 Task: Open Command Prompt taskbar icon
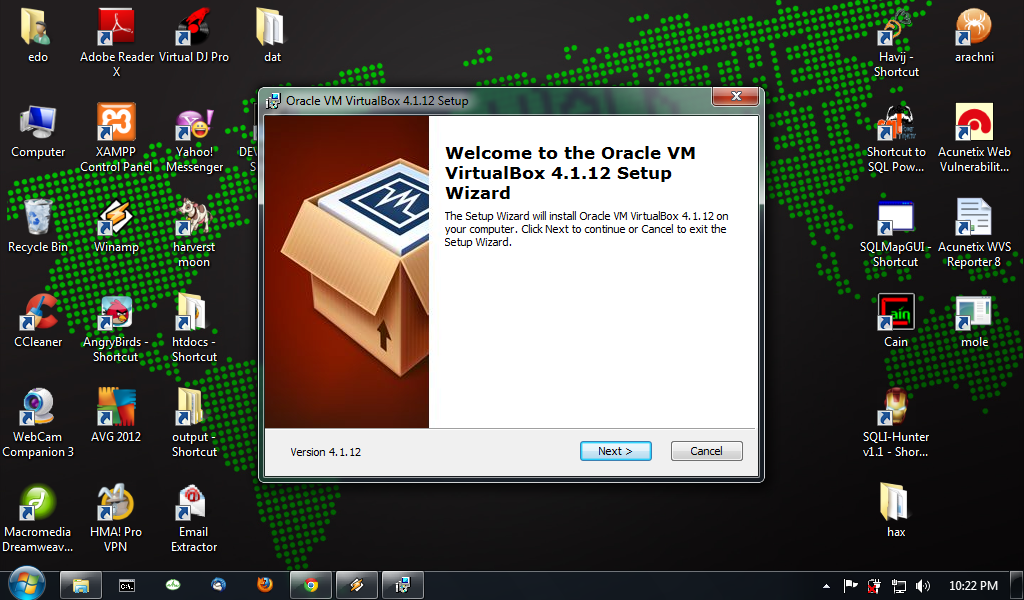(x=127, y=586)
